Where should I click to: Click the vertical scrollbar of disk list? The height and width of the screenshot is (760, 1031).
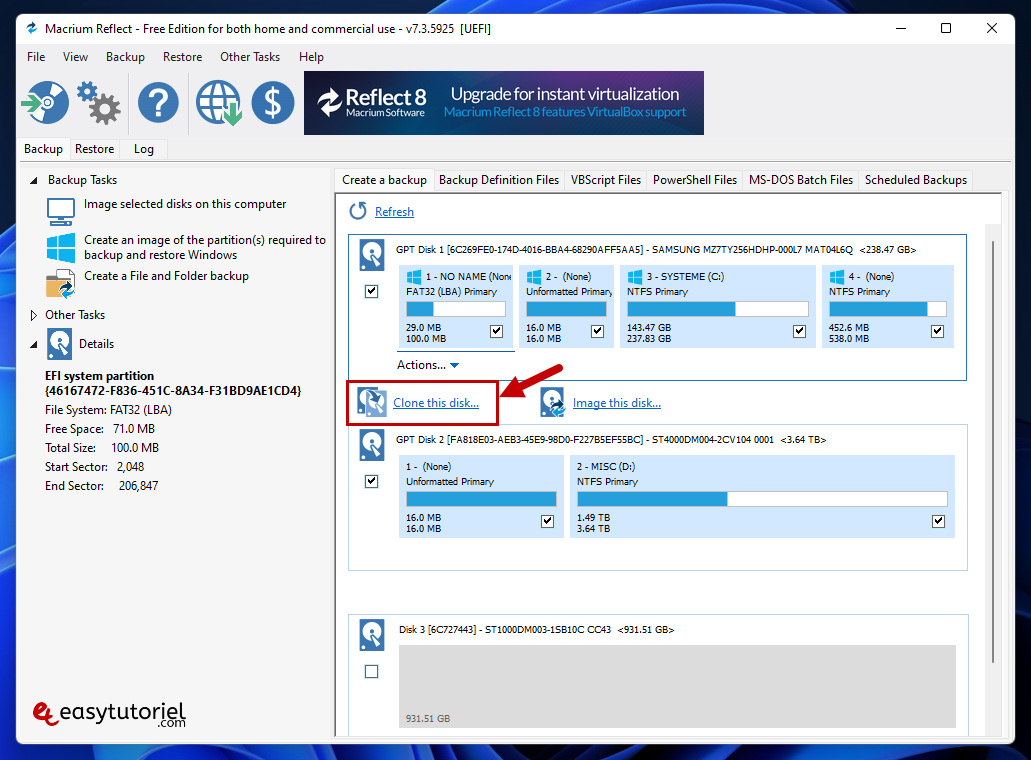point(993,452)
